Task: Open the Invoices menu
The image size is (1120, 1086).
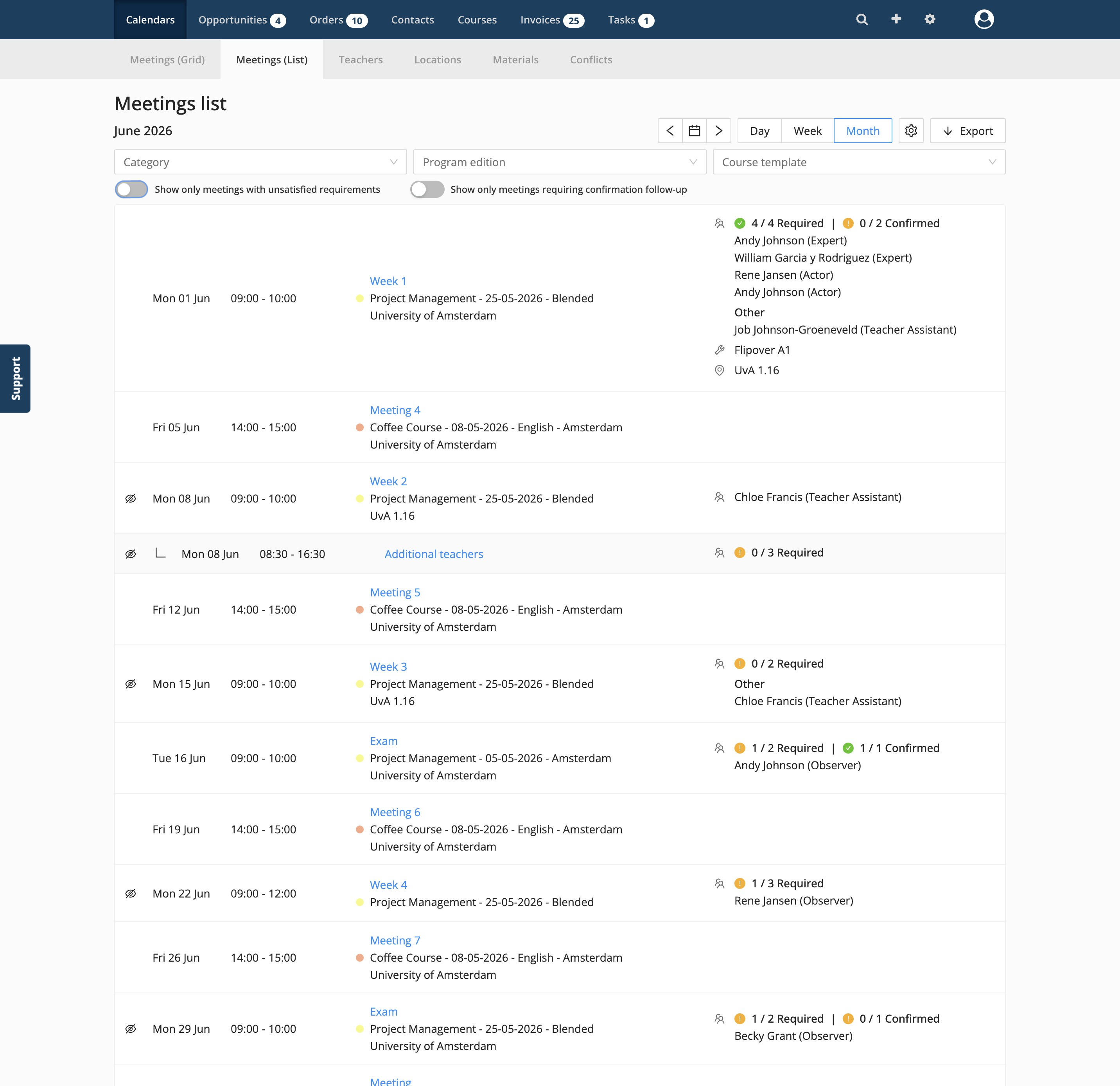Action: [x=552, y=20]
